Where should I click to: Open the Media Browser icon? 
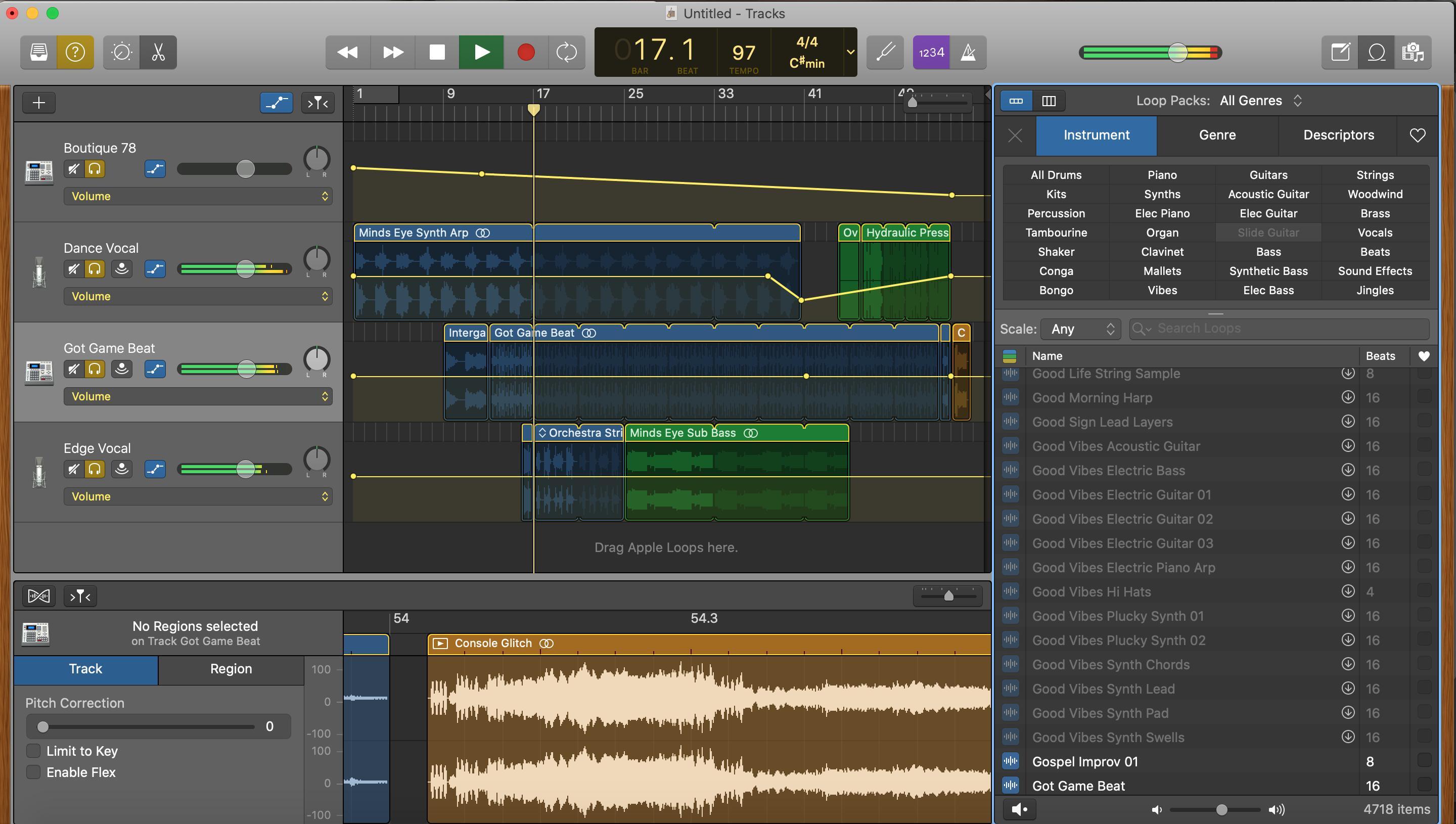pyautogui.click(x=1413, y=52)
